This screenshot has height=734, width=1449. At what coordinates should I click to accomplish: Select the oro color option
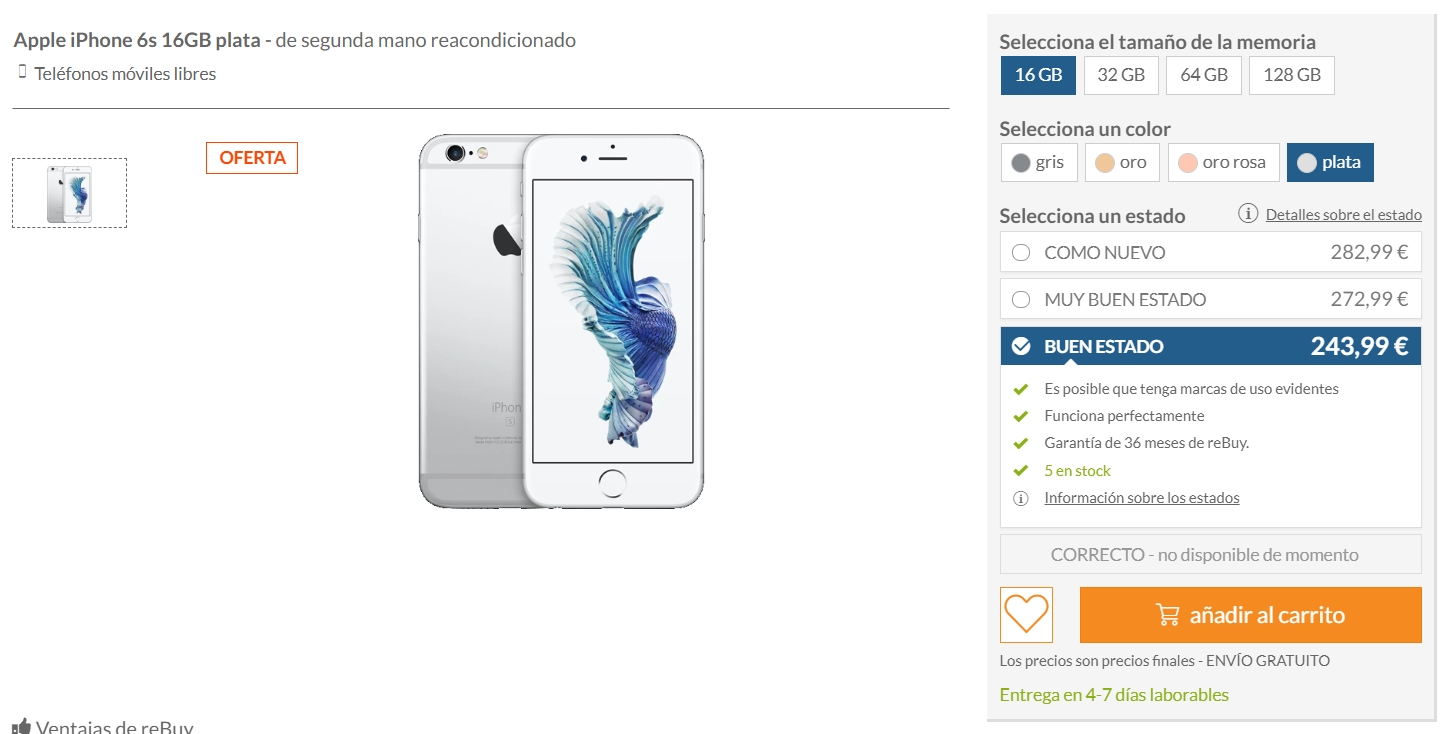[1122, 162]
